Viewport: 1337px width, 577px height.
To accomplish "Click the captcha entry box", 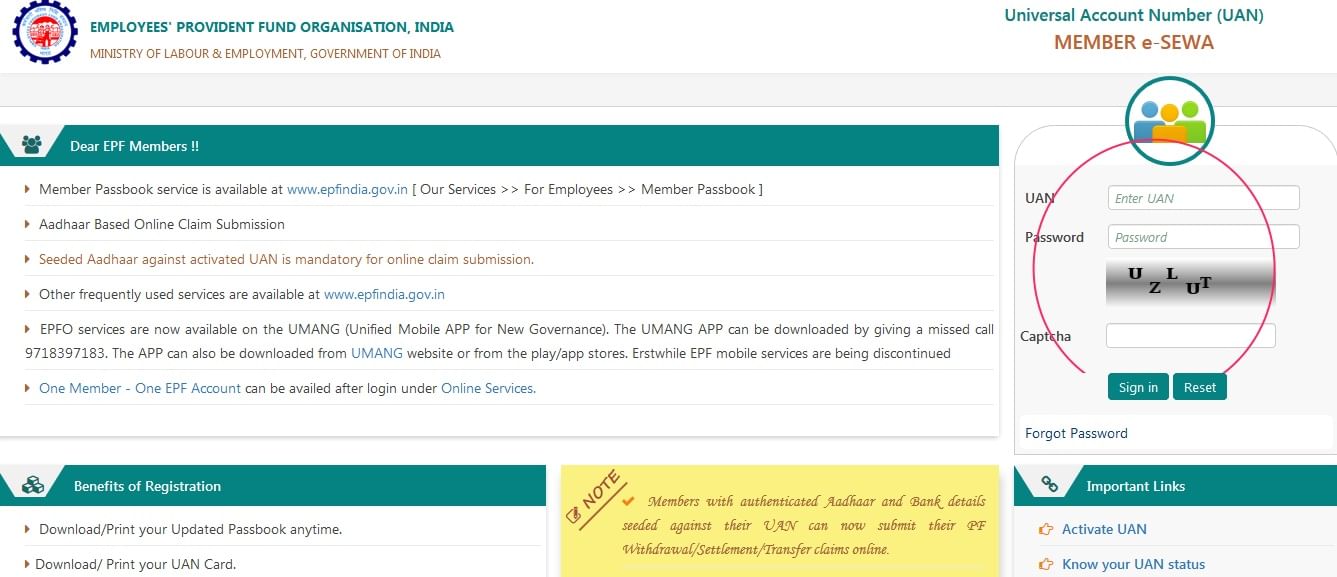I will click(1190, 335).
